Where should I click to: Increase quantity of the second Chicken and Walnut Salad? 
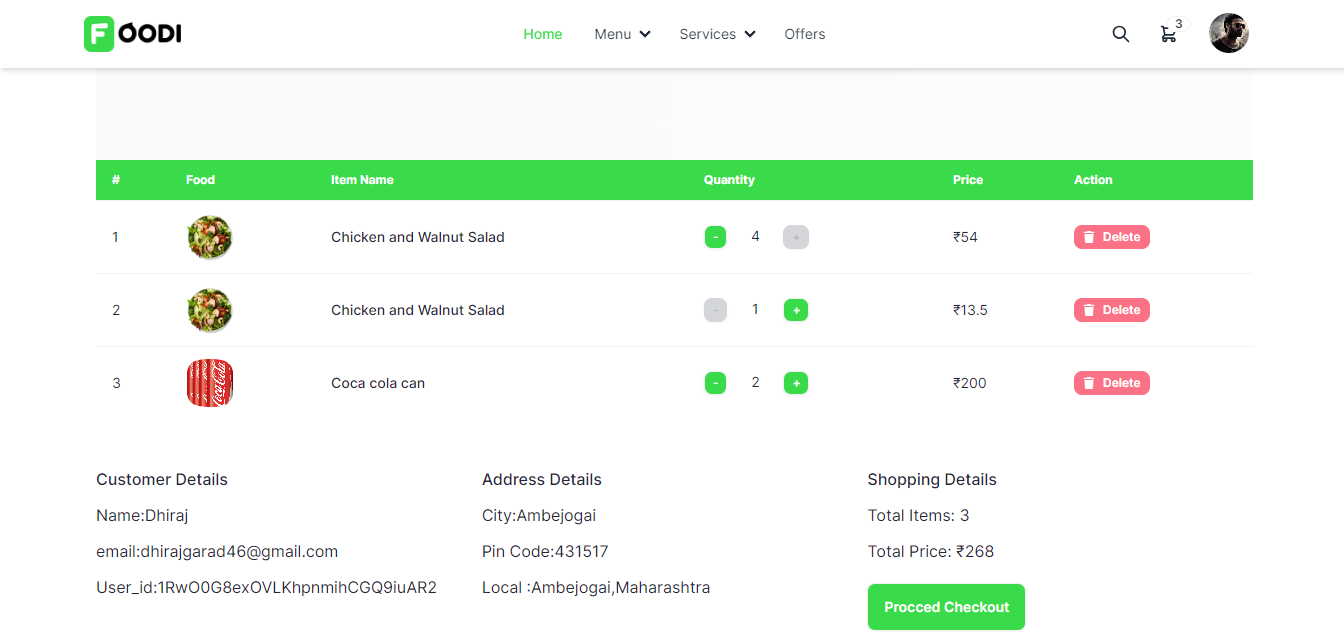click(x=795, y=310)
